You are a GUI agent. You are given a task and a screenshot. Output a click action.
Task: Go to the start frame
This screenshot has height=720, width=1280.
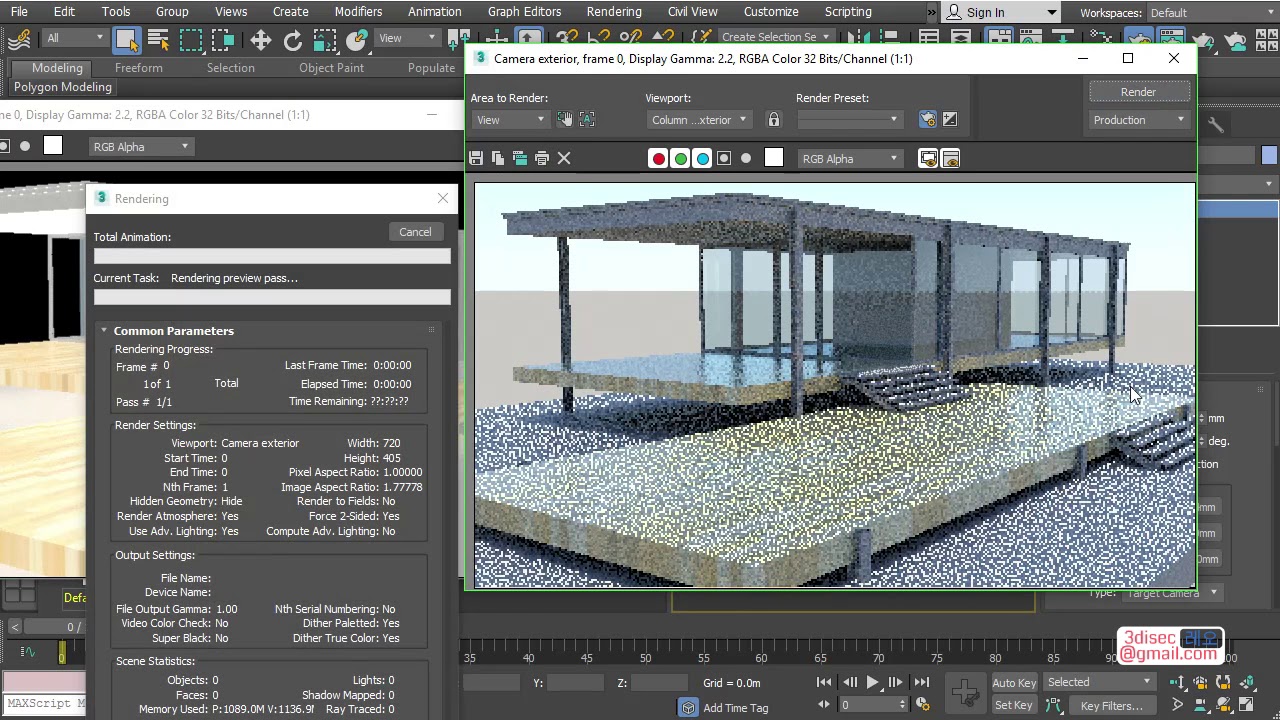click(x=824, y=683)
